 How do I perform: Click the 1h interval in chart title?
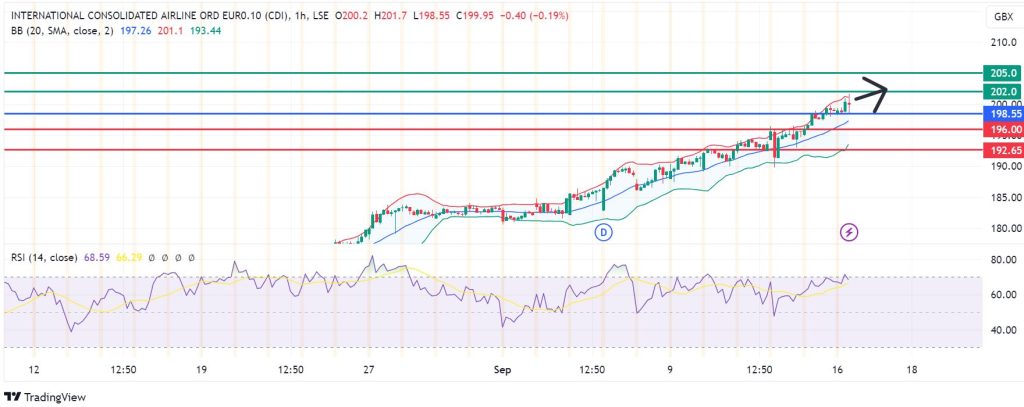(303, 15)
